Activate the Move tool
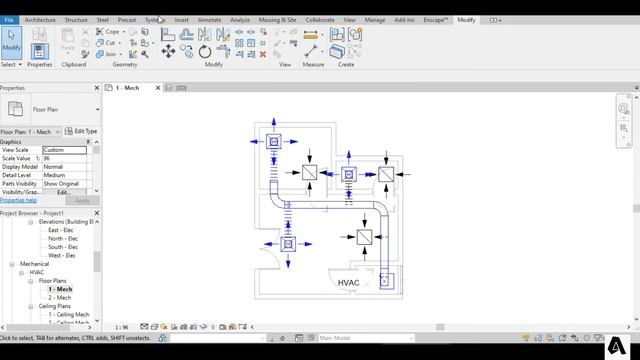Viewport: 640px width, 360px height. pyautogui.click(x=168, y=52)
